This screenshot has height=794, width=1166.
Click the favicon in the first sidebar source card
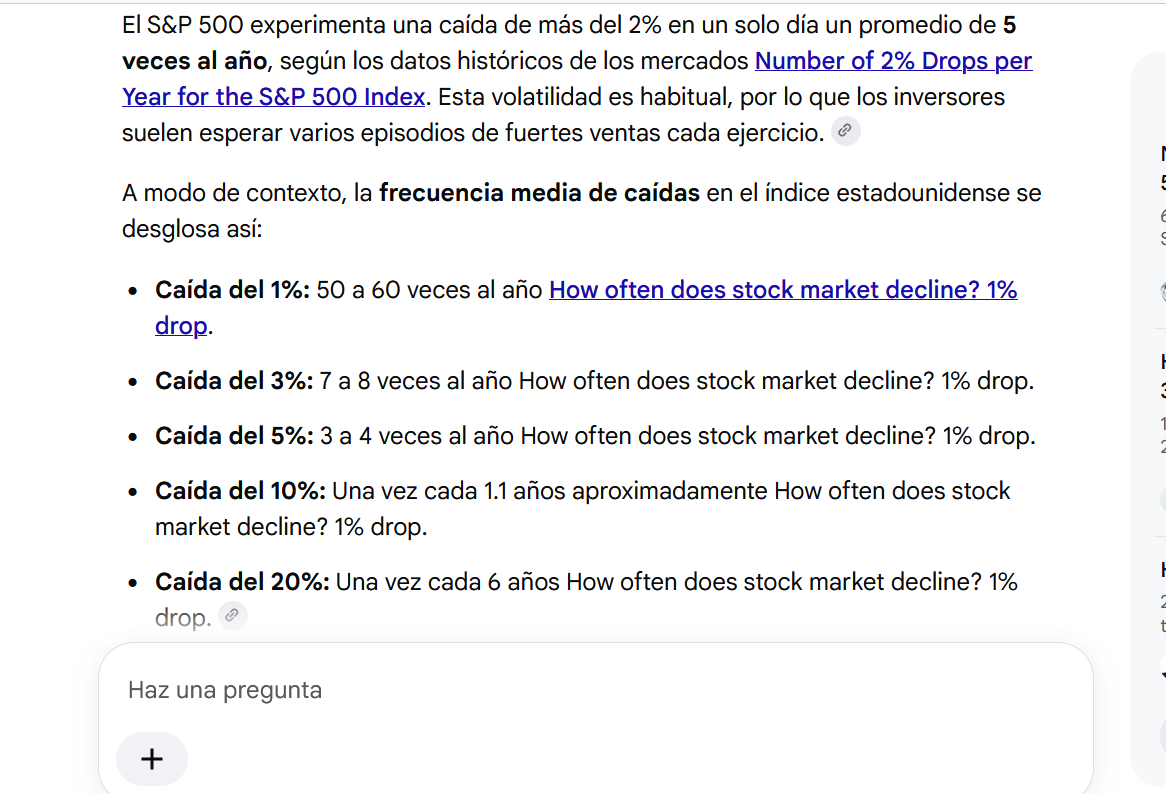pos(1162,291)
